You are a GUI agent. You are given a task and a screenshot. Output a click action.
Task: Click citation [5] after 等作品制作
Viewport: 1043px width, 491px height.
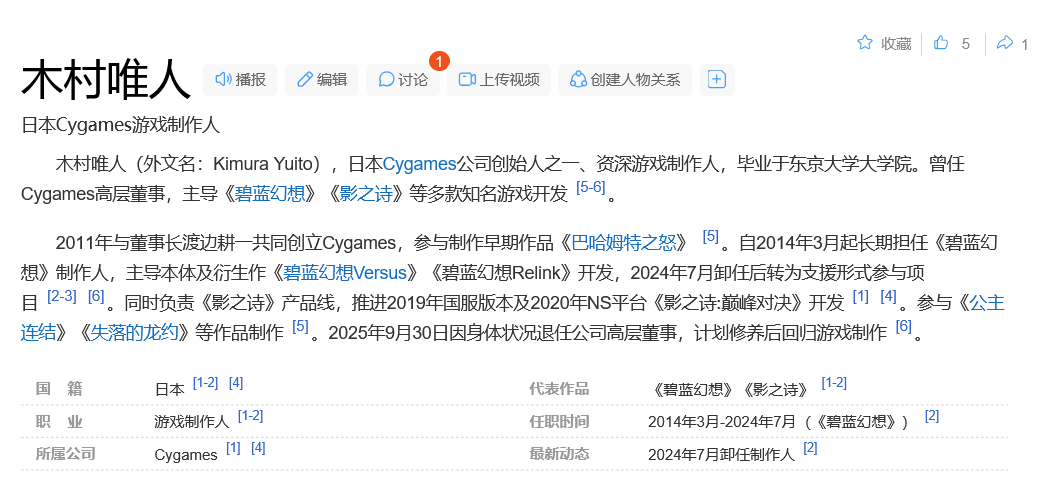(x=301, y=326)
